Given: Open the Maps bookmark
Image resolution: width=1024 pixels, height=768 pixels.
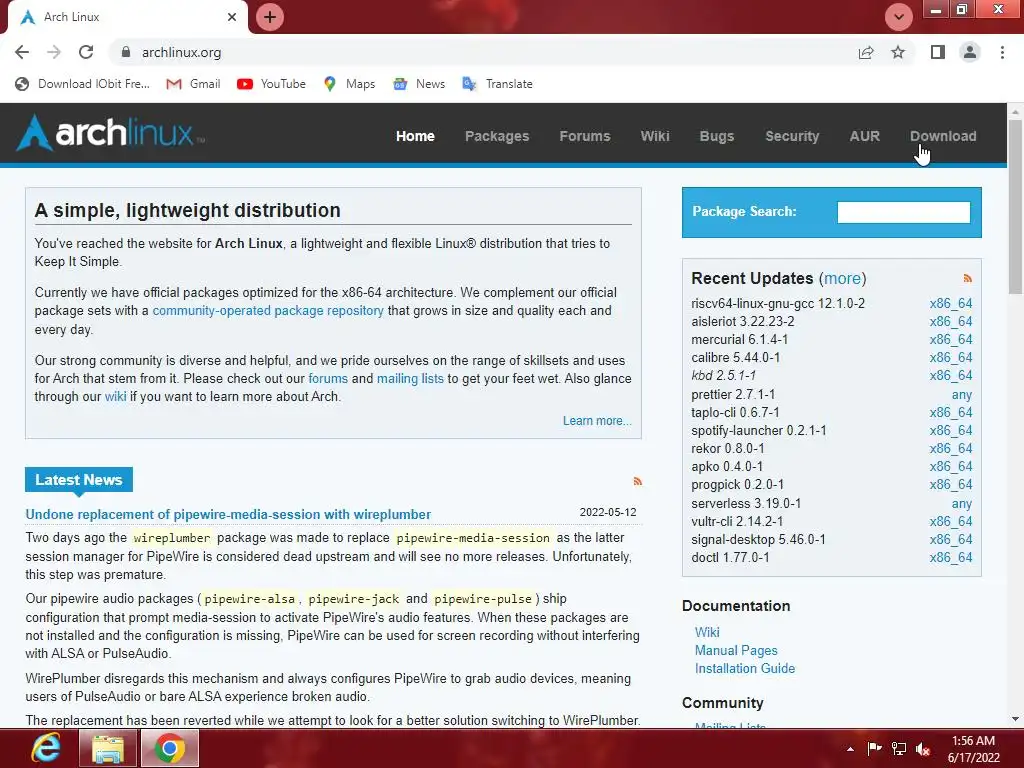Looking at the screenshot, I should tap(349, 84).
